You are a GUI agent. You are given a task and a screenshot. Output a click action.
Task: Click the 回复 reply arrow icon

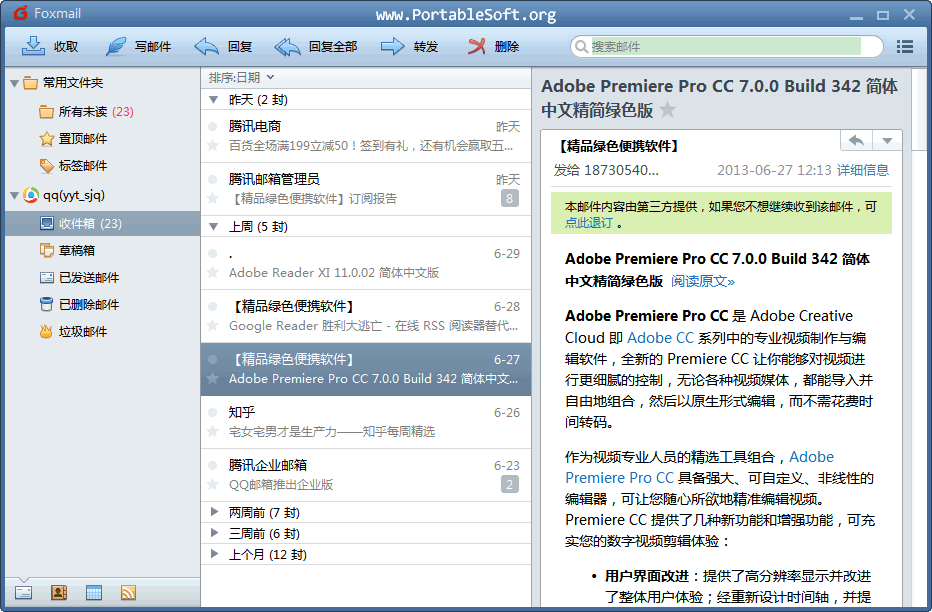[207, 46]
